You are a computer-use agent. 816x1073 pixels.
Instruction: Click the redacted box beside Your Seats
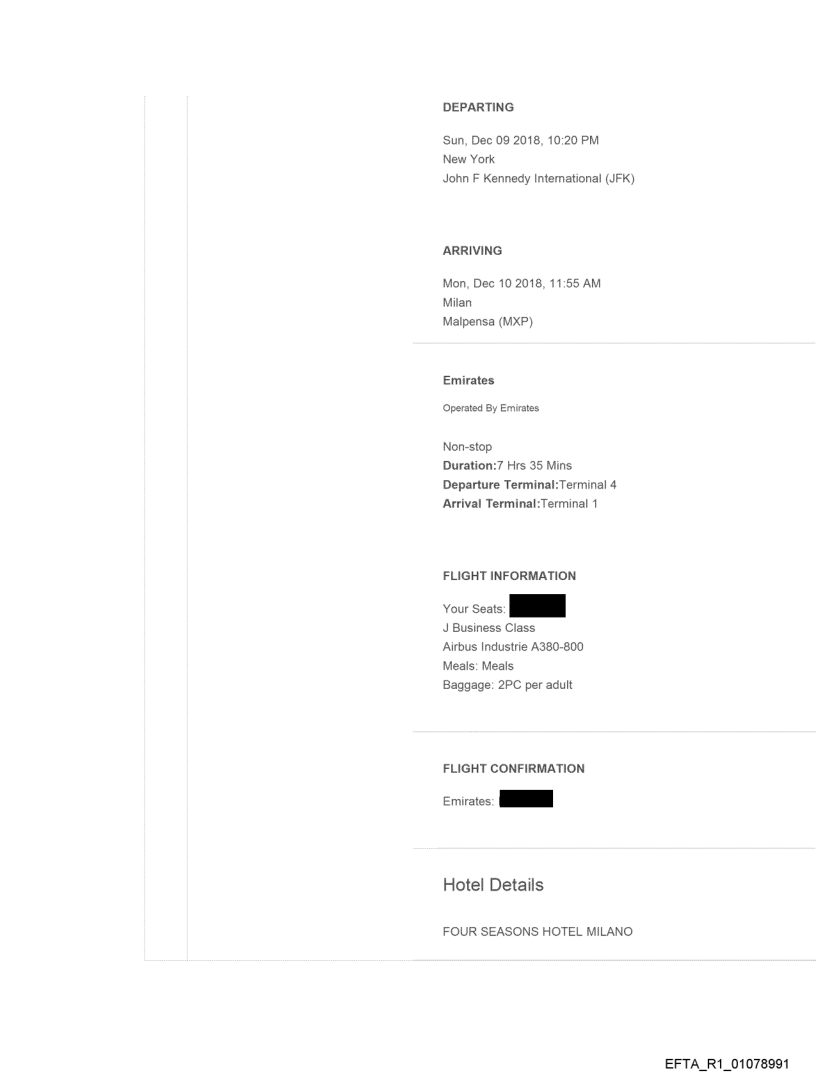coord(537,605)
